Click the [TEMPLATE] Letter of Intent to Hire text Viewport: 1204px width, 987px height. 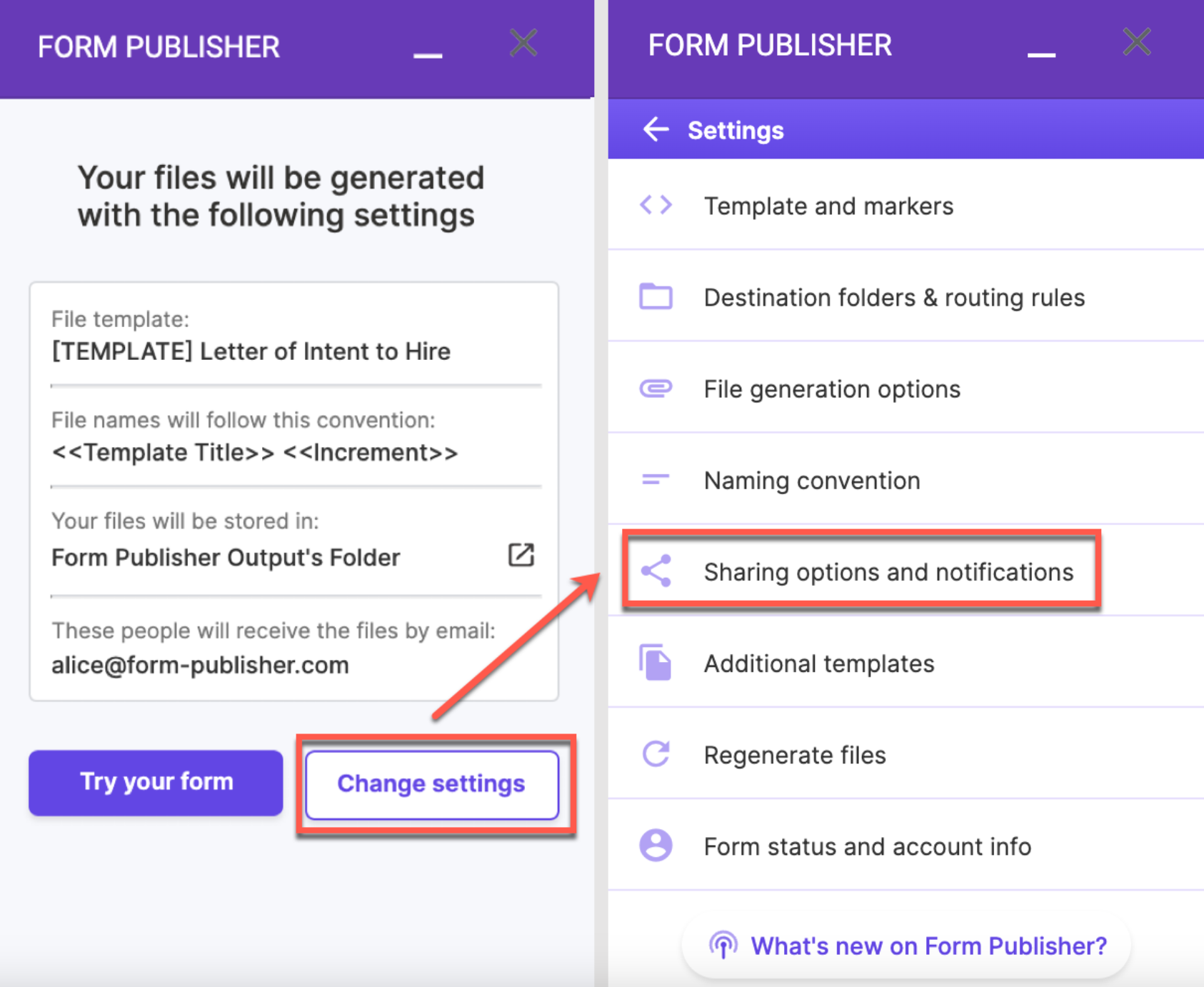251,351
